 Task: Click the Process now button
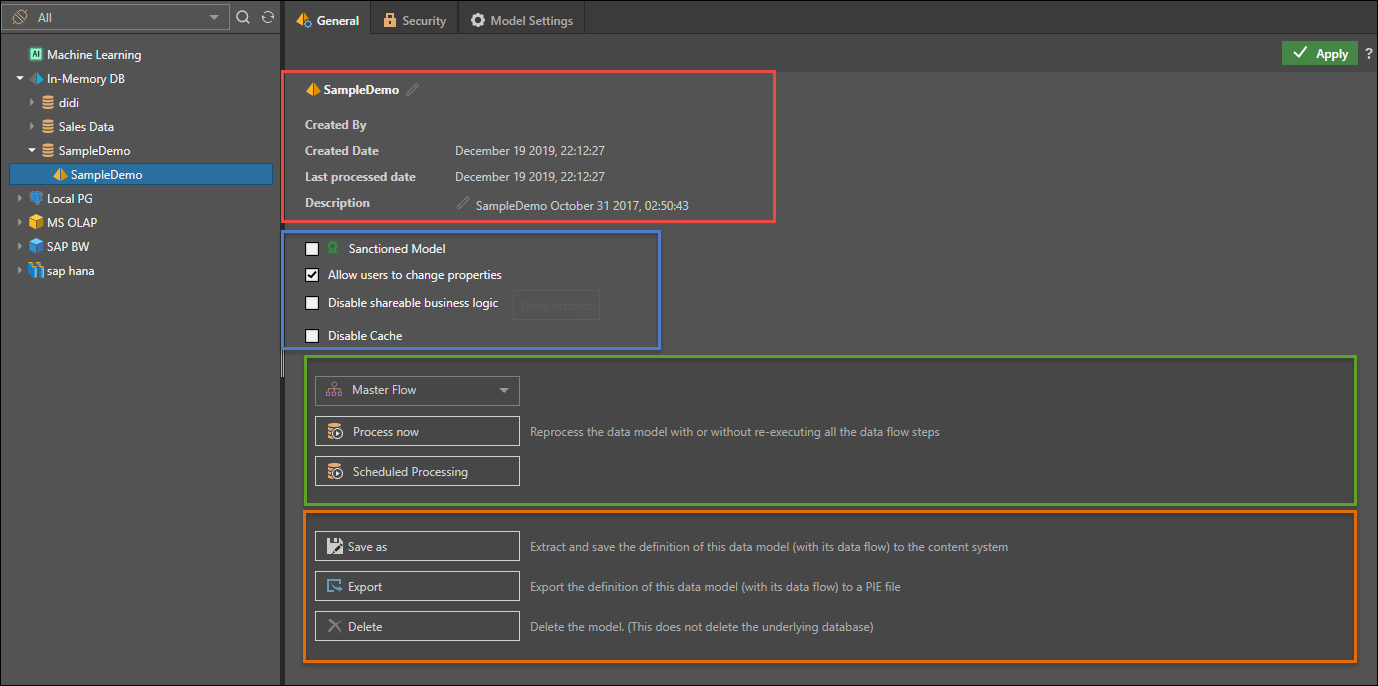(x=417, y=432)
